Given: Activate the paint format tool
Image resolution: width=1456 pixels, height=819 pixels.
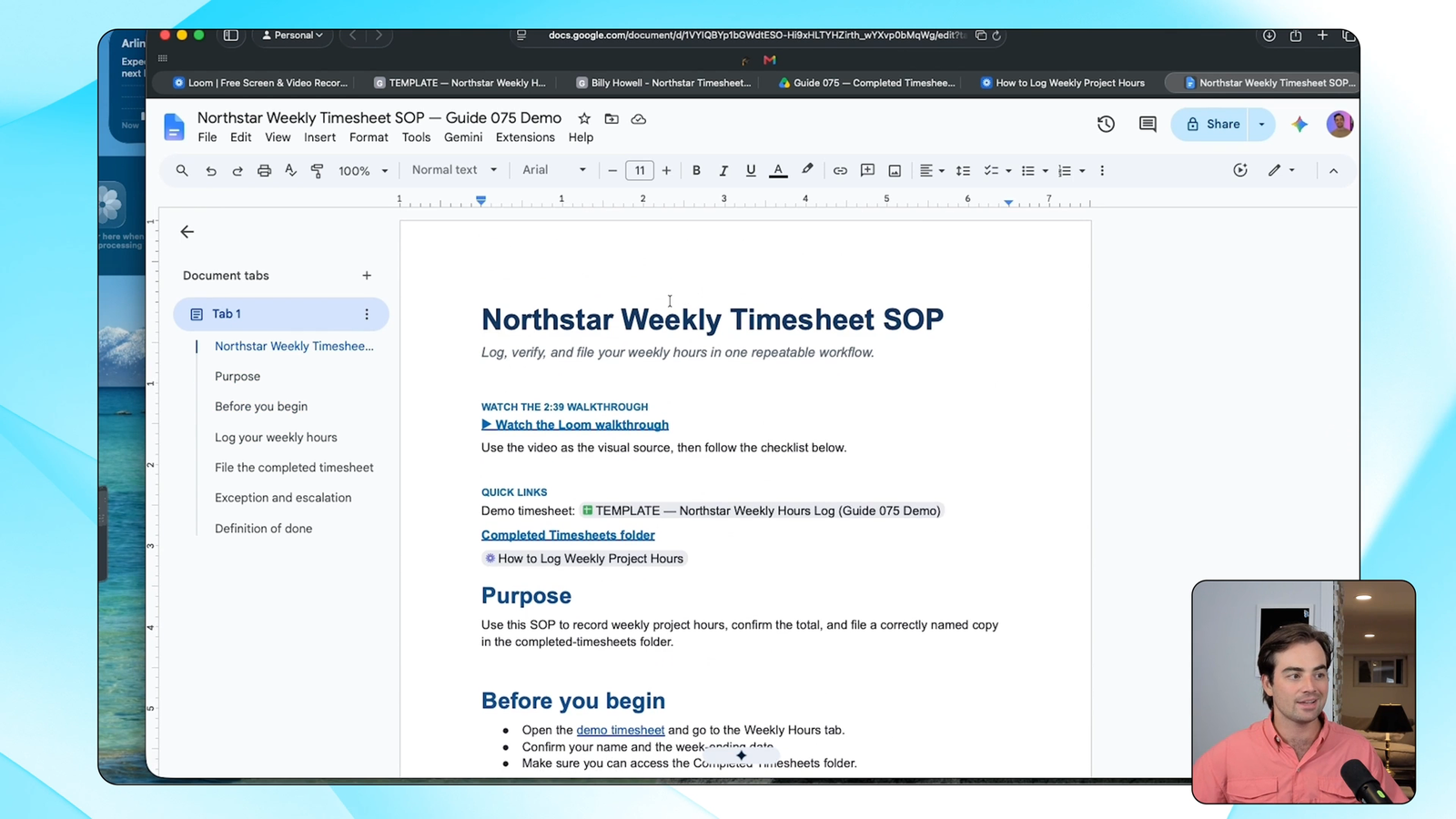Looking at the screenshot, I should [x=318, y=170].
